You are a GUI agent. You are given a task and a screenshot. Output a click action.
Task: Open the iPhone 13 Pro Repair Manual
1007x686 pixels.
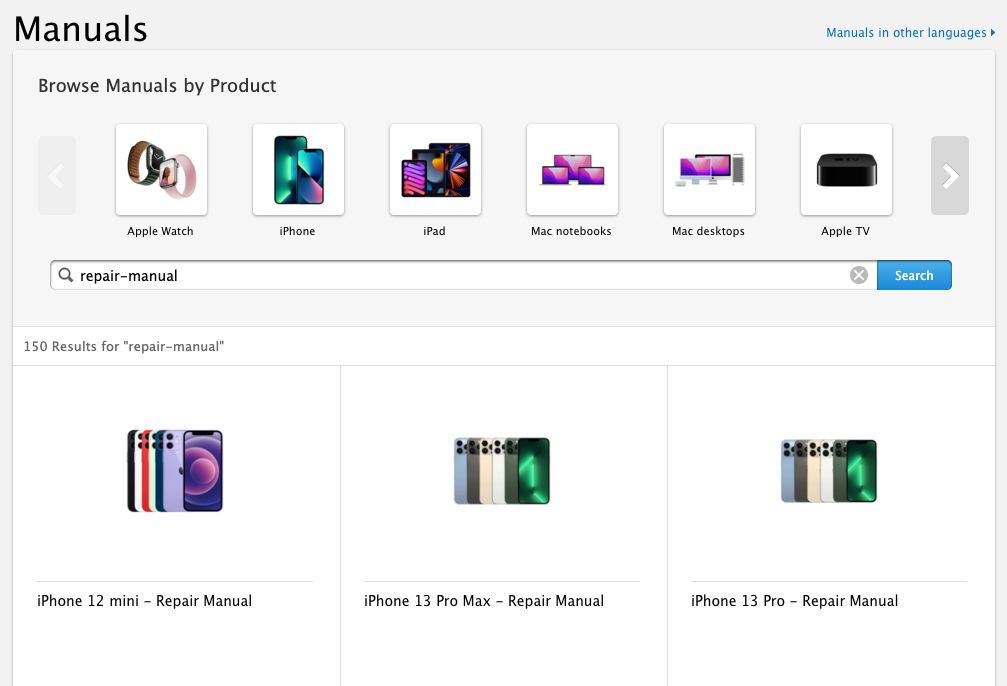click(x=794, y=600)
